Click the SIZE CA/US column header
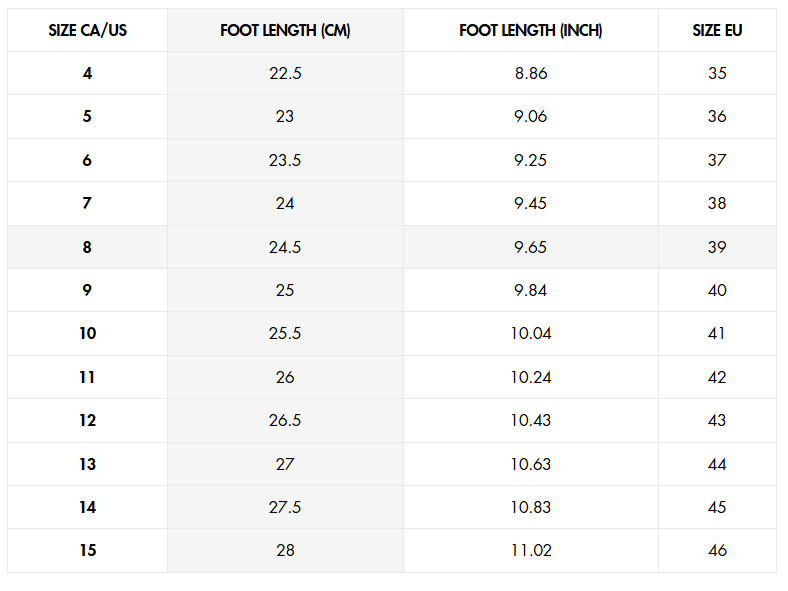 pos(87,30)
